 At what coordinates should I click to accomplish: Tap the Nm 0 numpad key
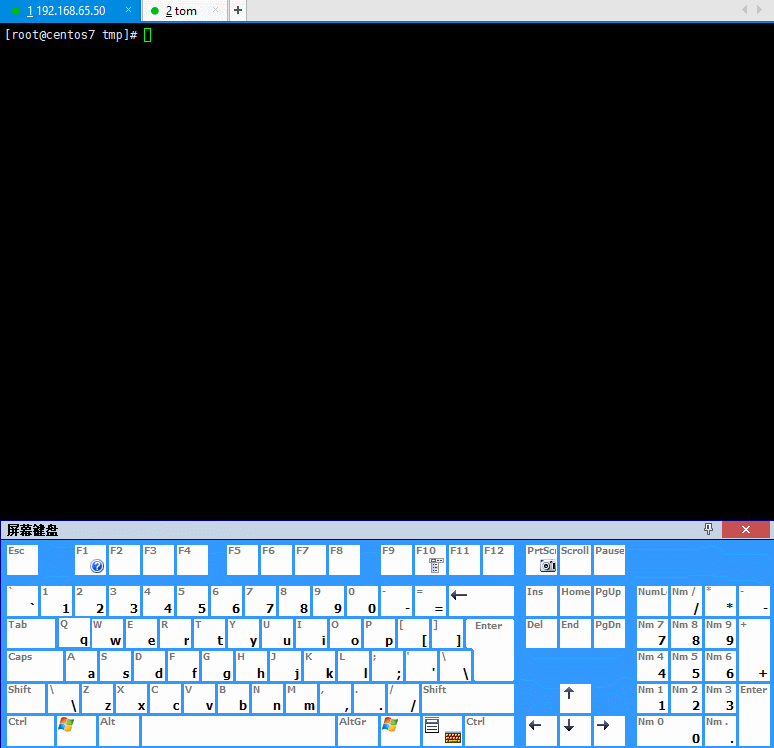click(x=669, y=731)
